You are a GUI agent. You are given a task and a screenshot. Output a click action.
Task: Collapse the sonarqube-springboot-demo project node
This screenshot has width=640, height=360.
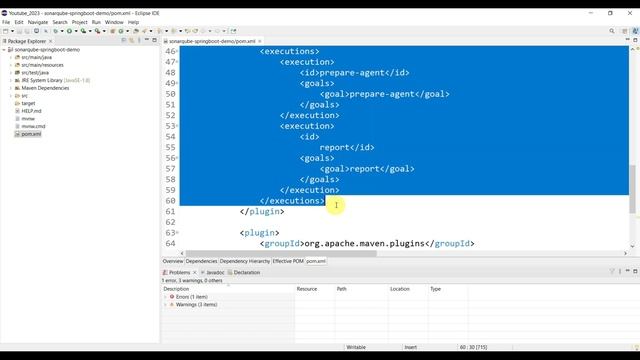pos(4,50)
